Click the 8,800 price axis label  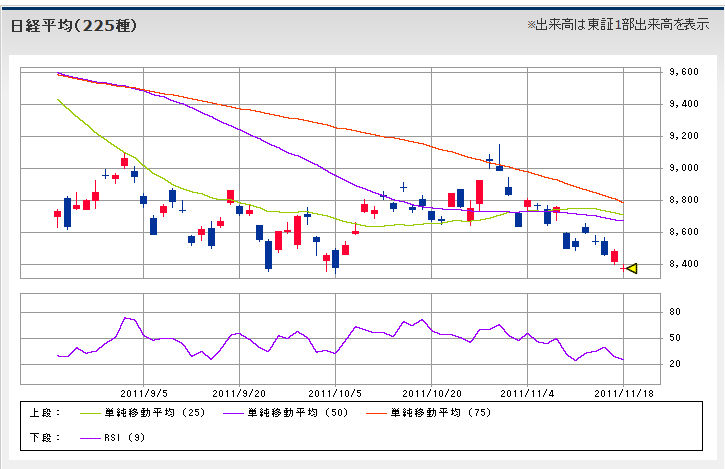[683, 200]
